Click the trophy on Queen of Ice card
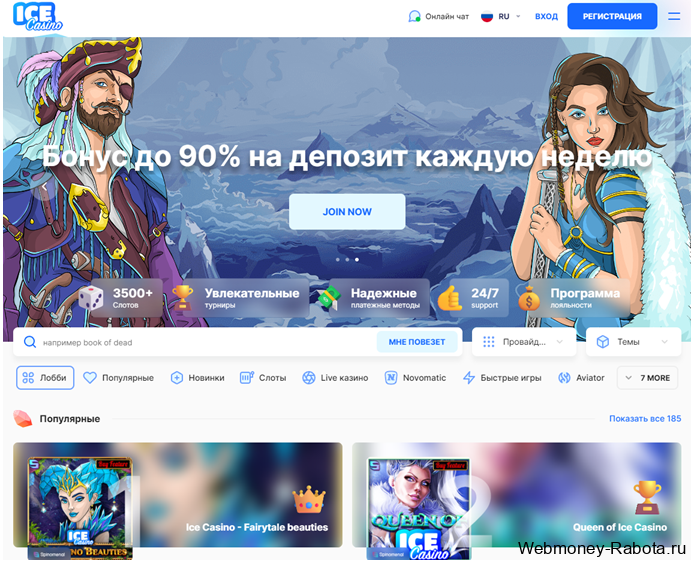The image size is (693, 564). (x=647, y=498)
